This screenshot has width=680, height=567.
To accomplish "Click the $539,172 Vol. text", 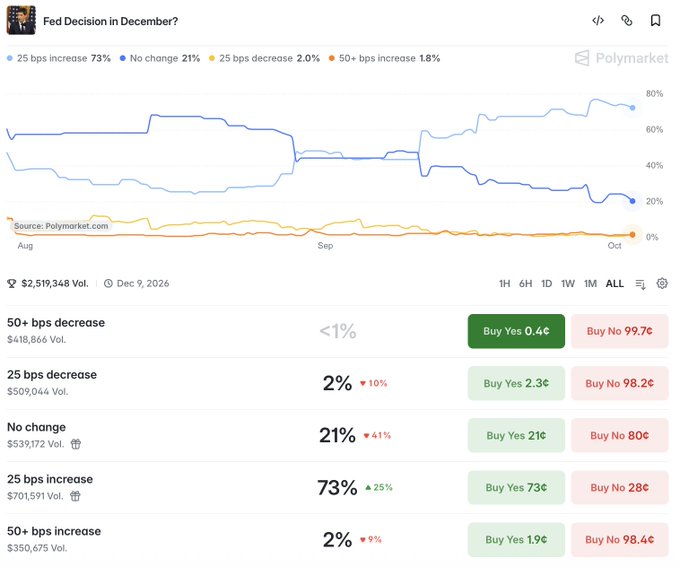I will pyautogui.click(x=36, y=444).
